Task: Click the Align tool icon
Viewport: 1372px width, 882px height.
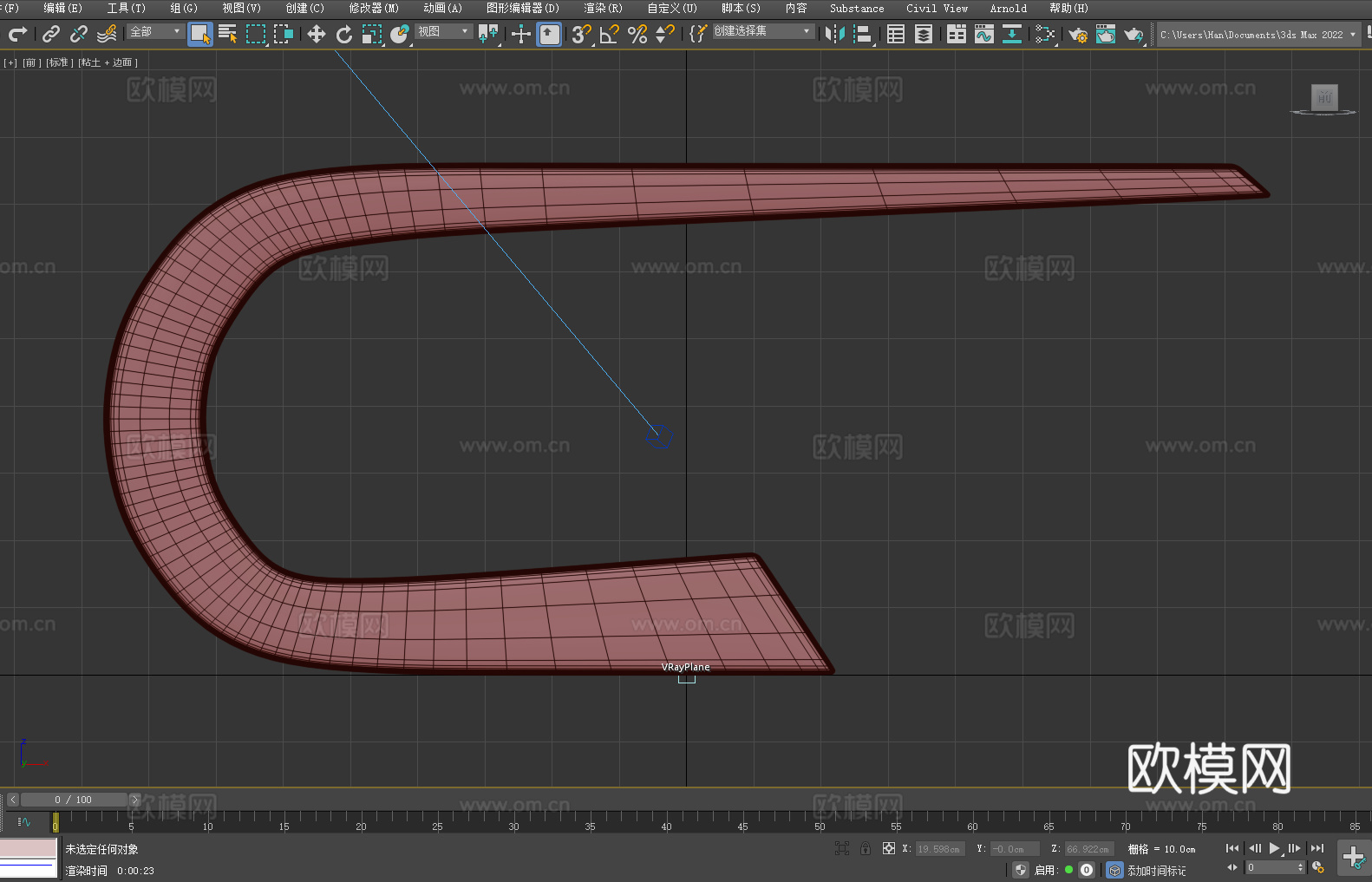Action: [863, 34]
